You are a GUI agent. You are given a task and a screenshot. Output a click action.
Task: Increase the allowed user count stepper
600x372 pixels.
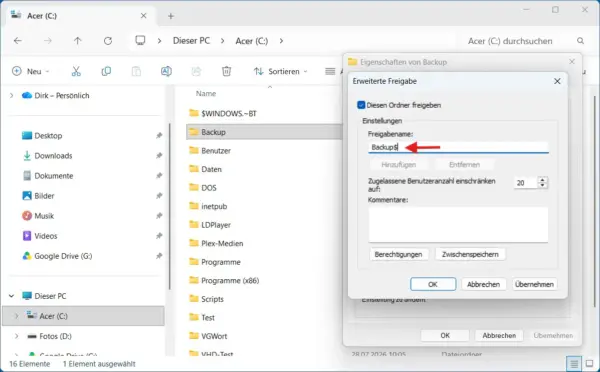[x=543, y=179]
